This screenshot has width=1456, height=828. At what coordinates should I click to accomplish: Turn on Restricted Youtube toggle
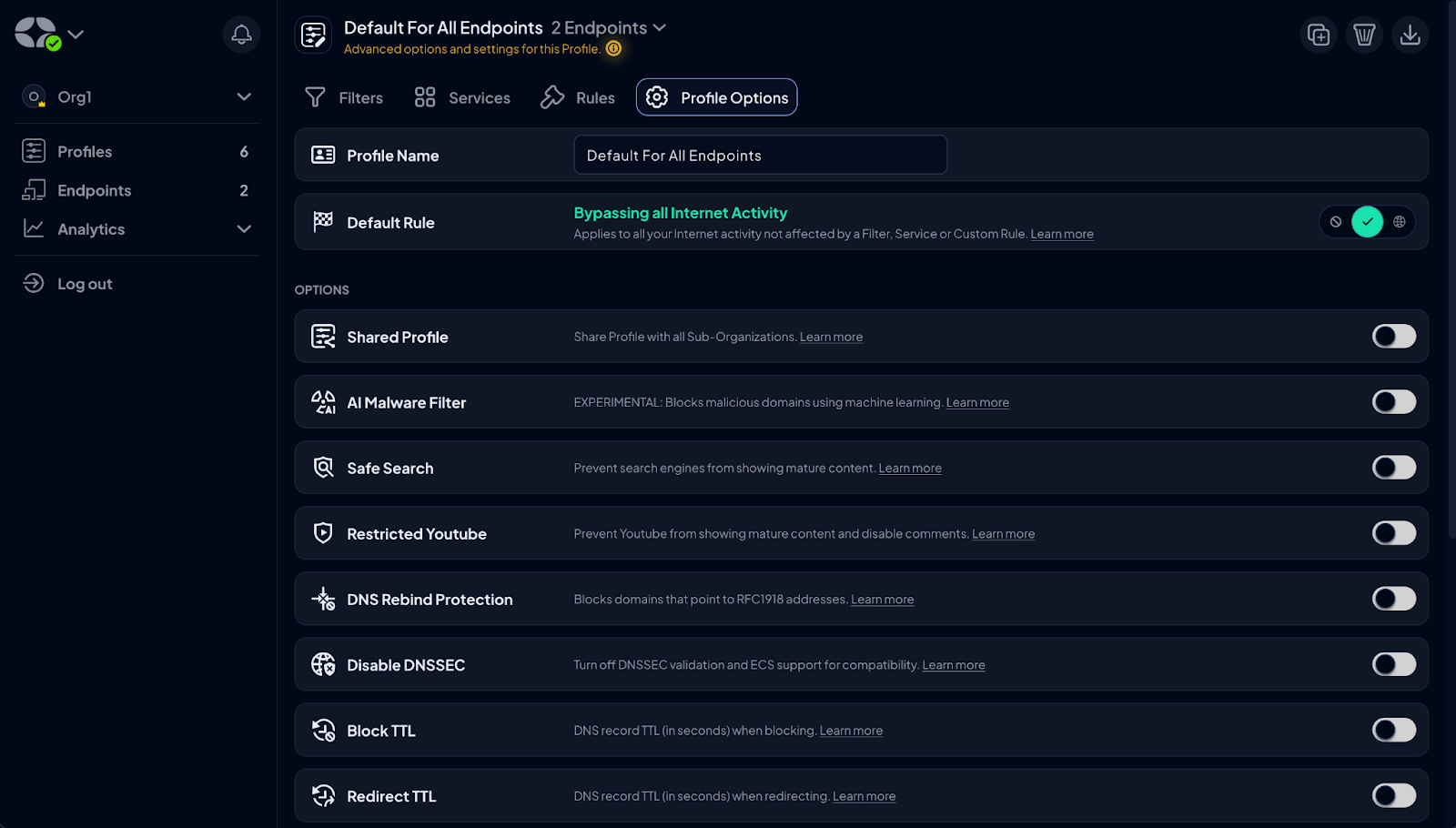pyautogui.click(x=1394, y=533)
